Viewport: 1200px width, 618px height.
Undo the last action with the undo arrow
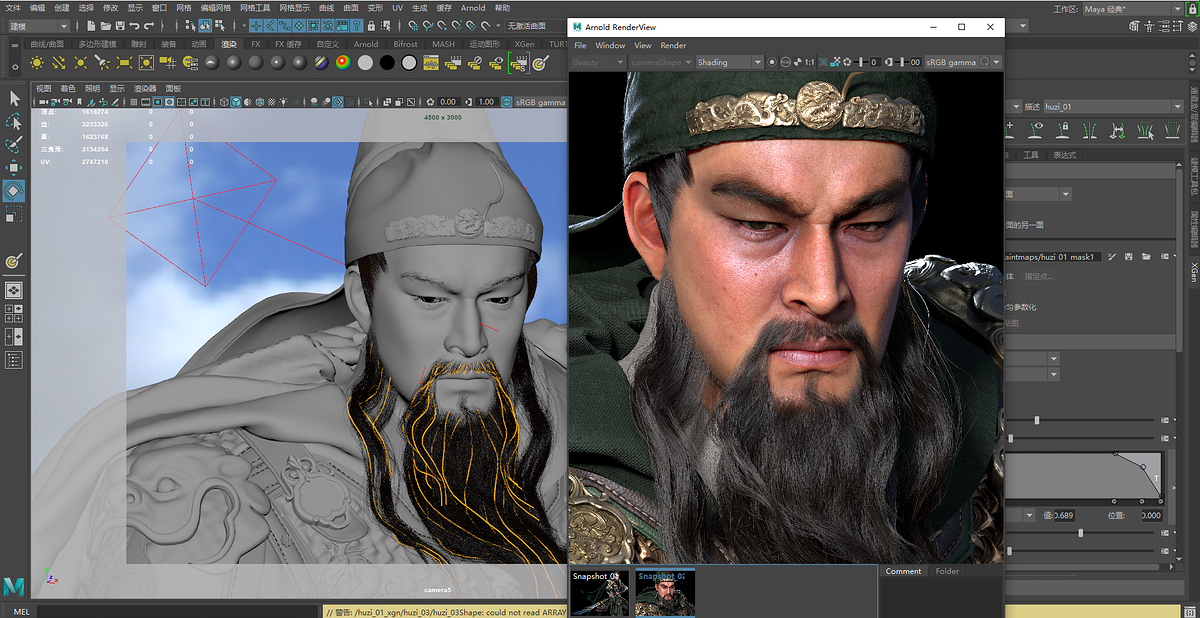pyautogui.click(x=135, y=25)
